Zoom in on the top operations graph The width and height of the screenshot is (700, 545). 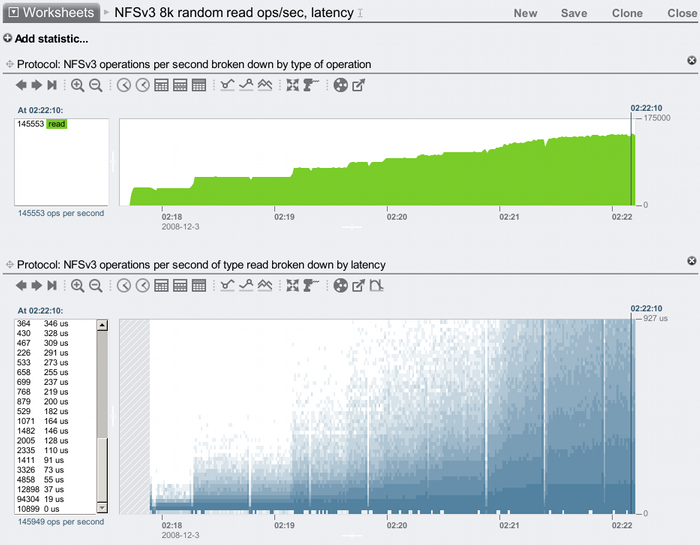tap(78, 86)
